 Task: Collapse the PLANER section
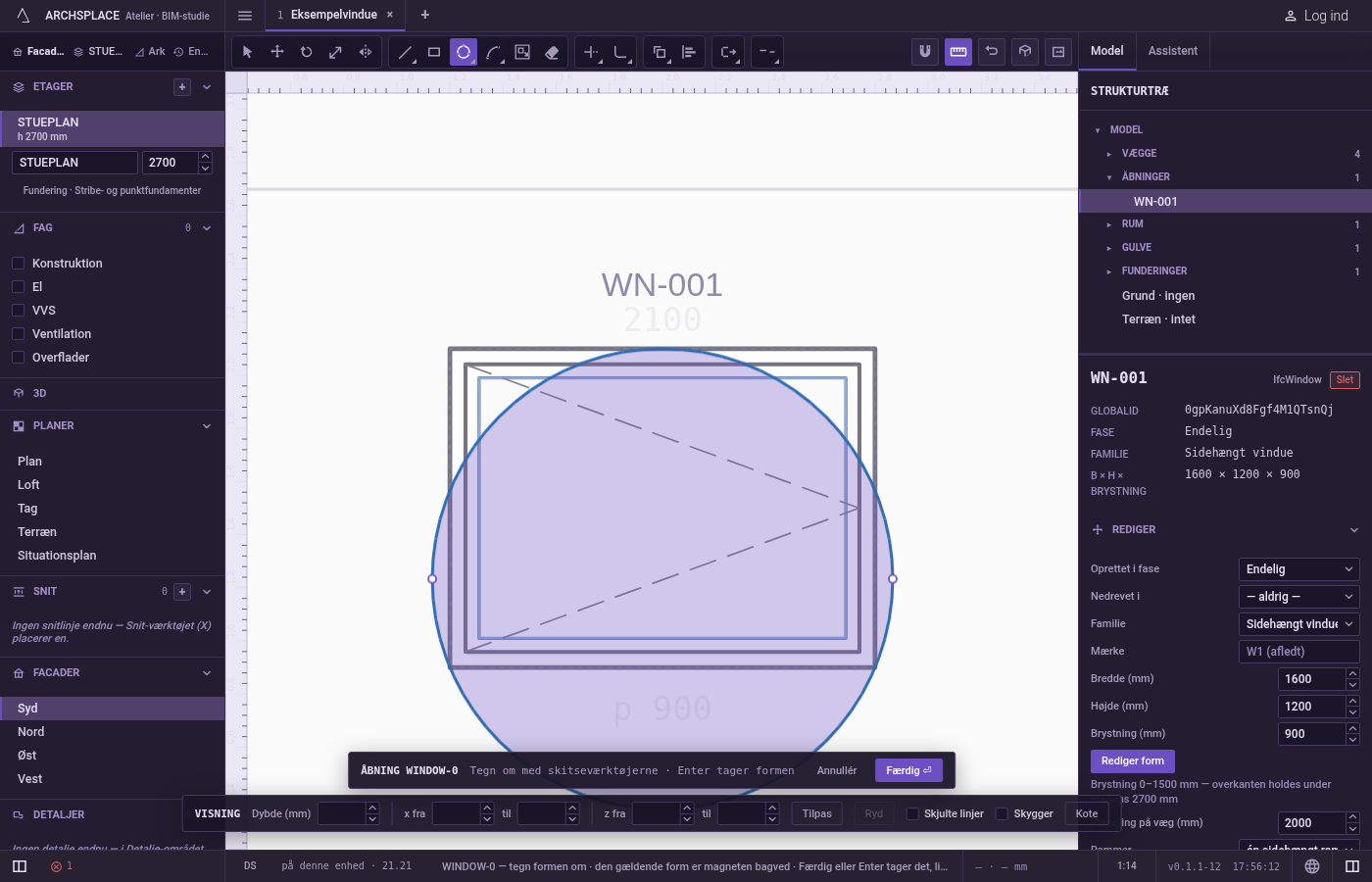coord(207,426)
